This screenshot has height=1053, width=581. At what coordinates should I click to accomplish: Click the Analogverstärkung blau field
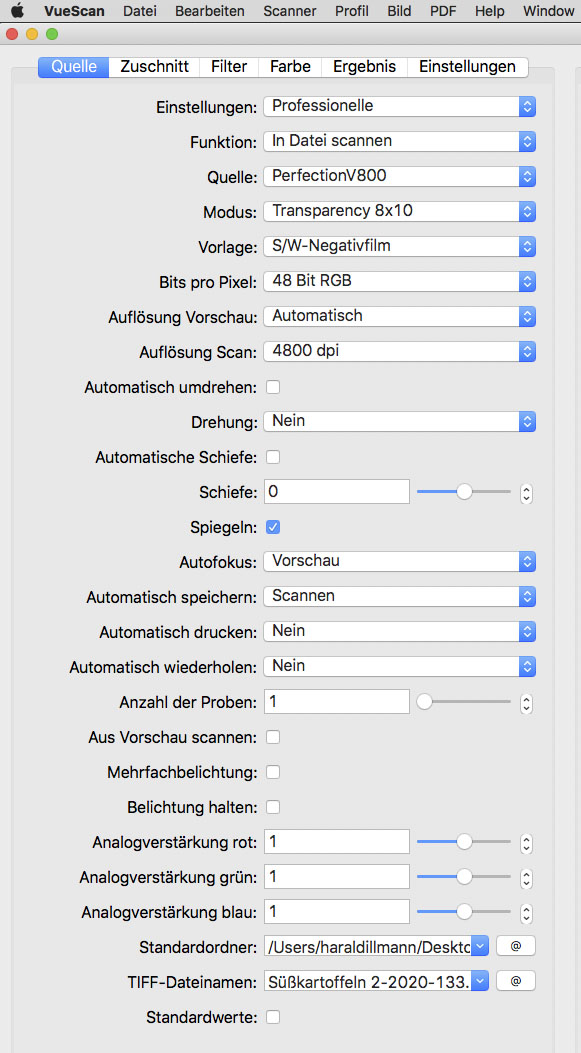point(337,911)
